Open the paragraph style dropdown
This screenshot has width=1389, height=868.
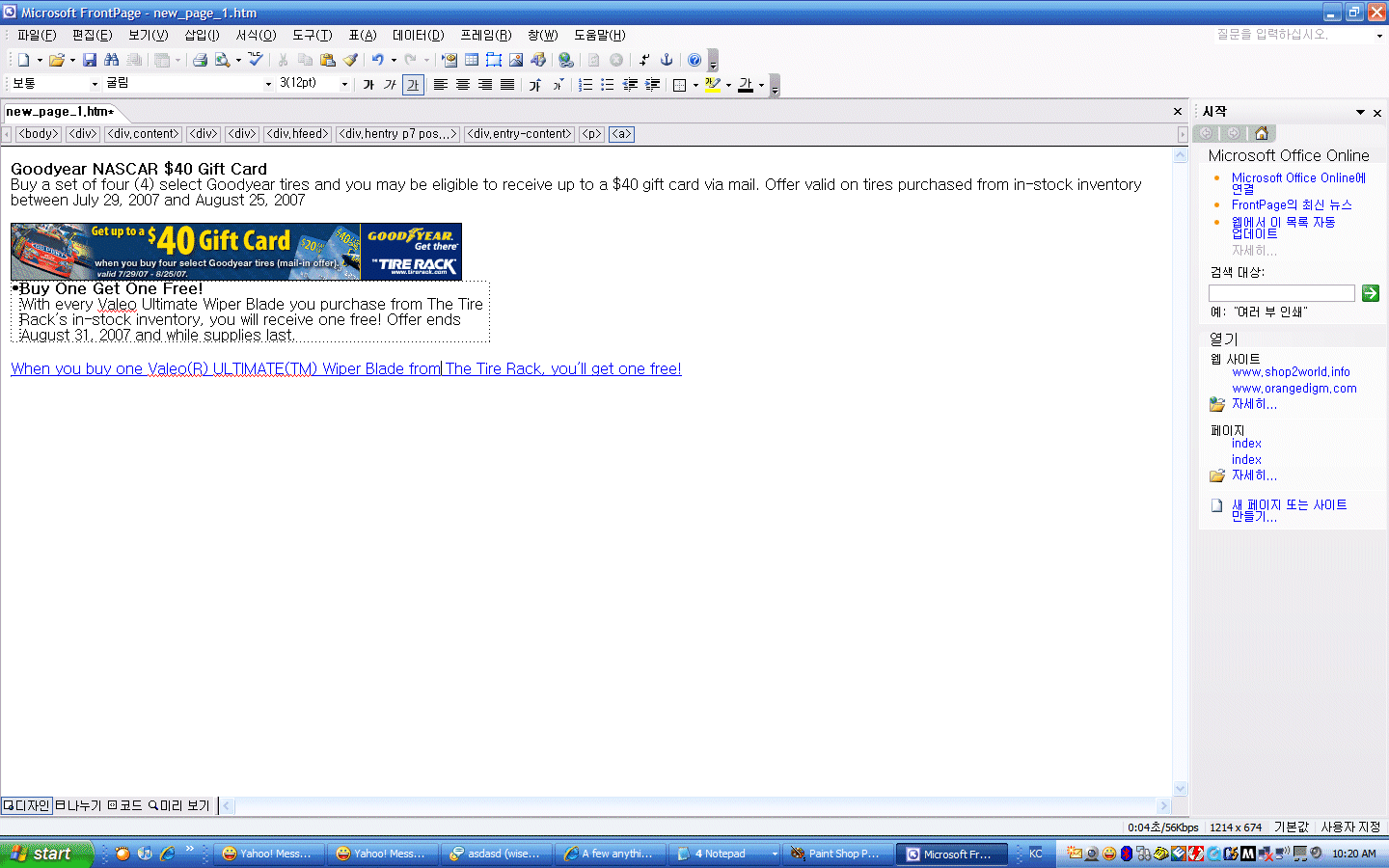pyautogui.click(x=95, y=84)
